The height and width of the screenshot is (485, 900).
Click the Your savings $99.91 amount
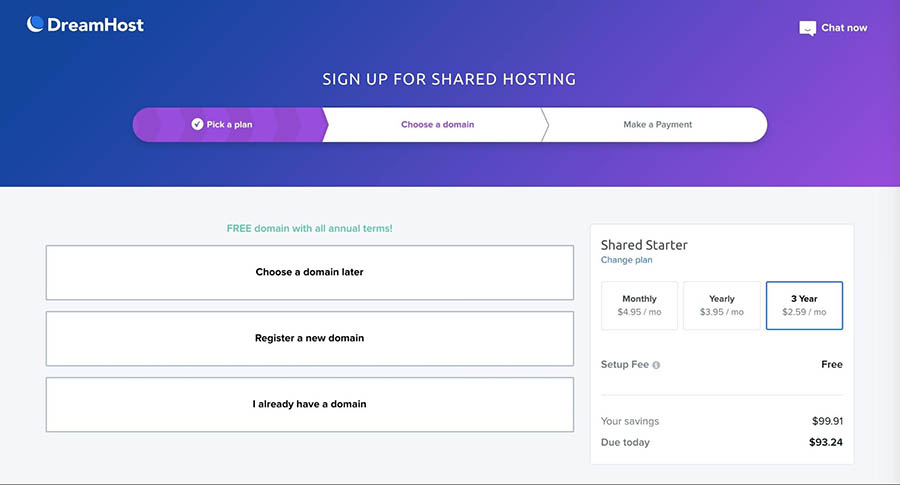825,421
